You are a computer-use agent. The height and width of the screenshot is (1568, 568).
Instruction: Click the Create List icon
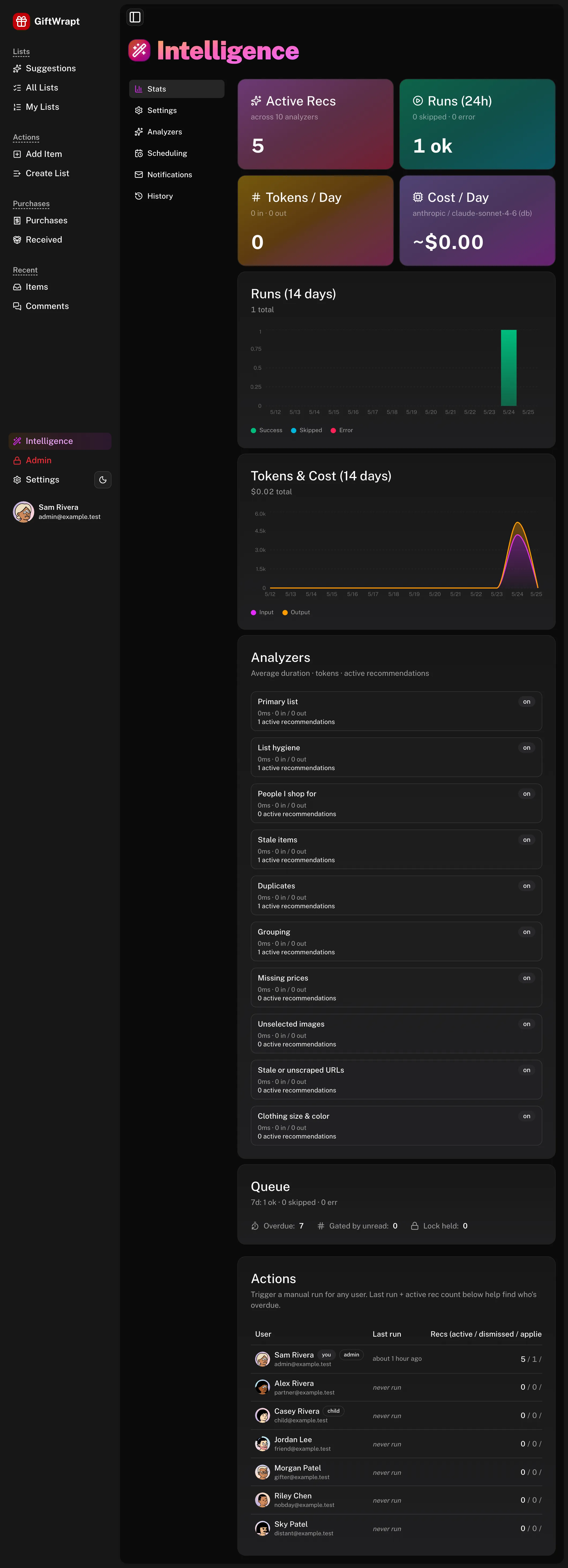coord(17,174)
